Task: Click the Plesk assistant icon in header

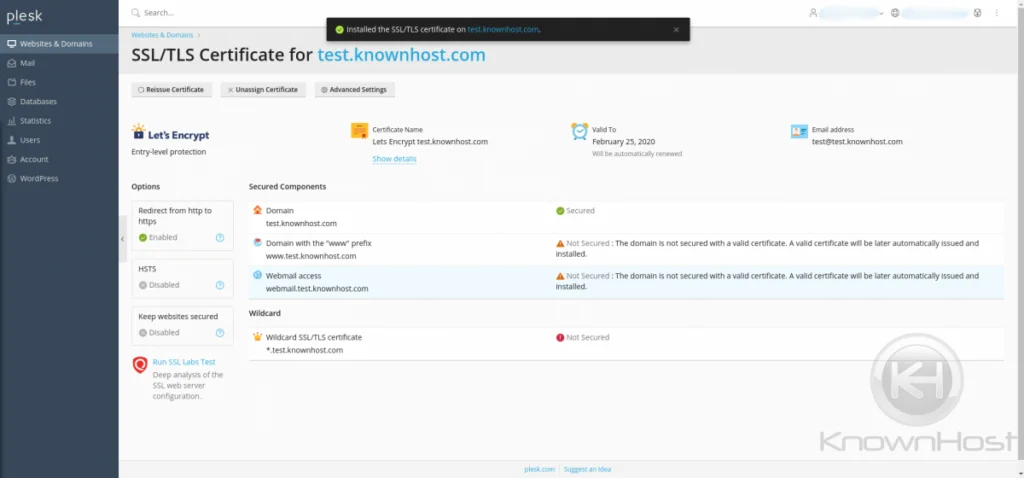Action: pos(978,12)
